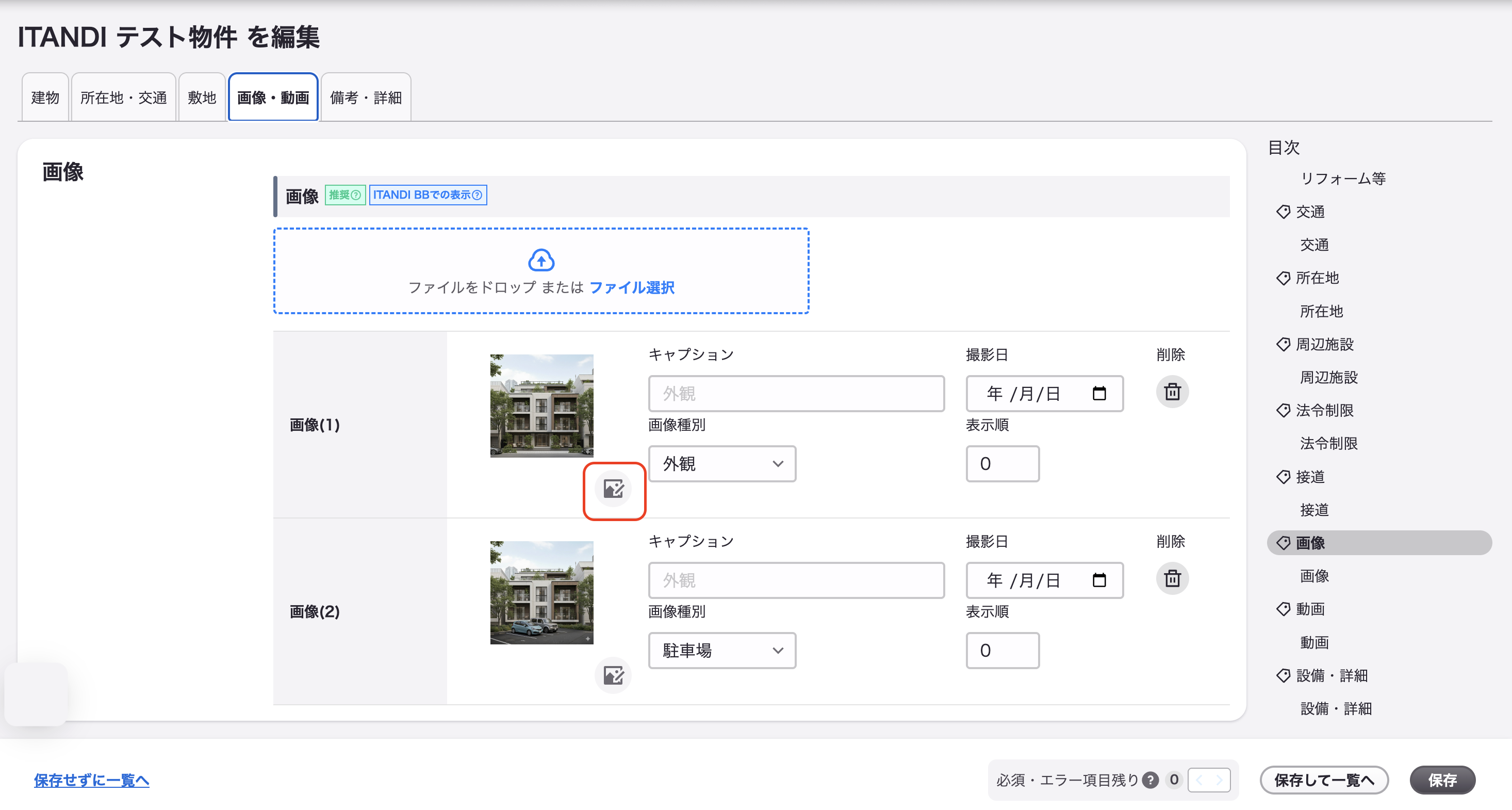Viewport: 1512px width, 810px height.
Task: Click tag icon beside 接道 in 目次
Action: point(1283,477)
